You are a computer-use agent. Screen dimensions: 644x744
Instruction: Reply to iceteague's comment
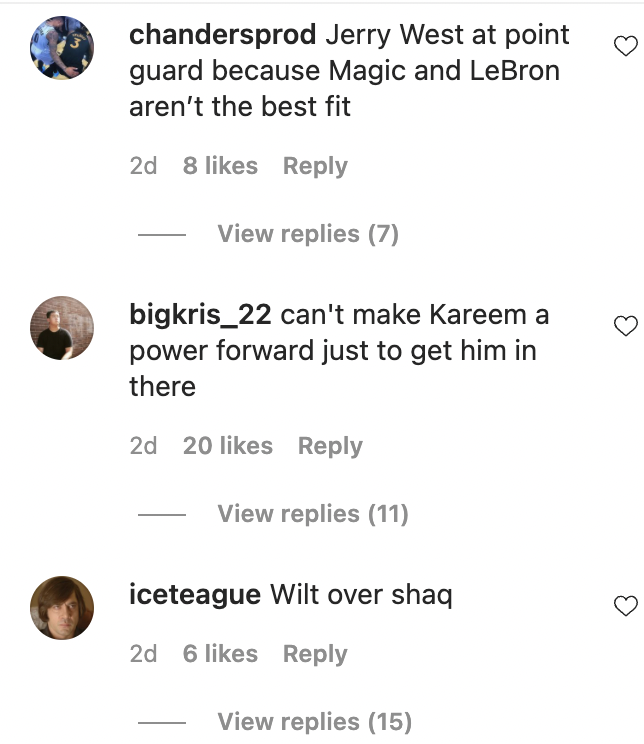(315, 654)
